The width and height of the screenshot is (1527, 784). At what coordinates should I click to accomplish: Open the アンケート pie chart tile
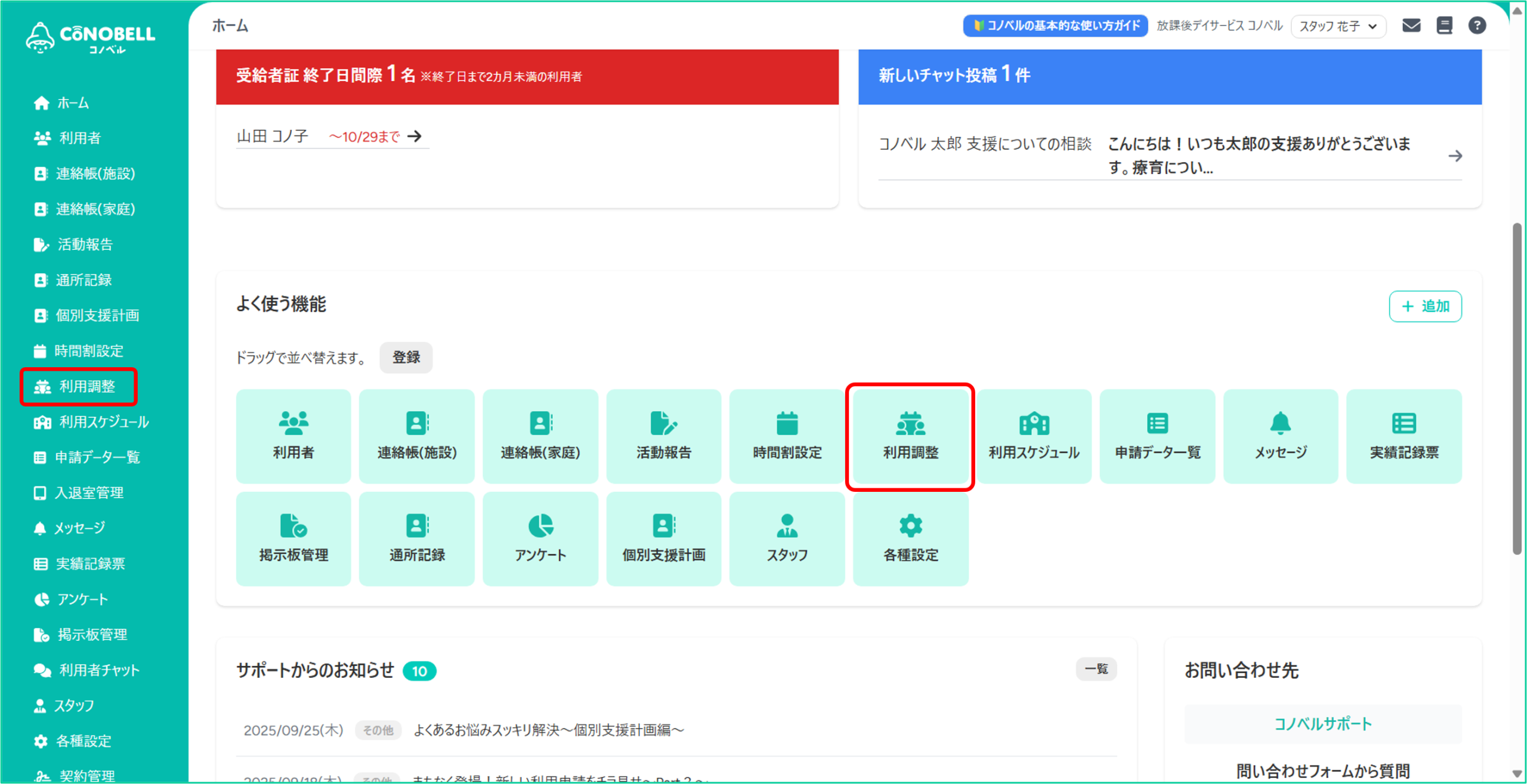(540, 539)
